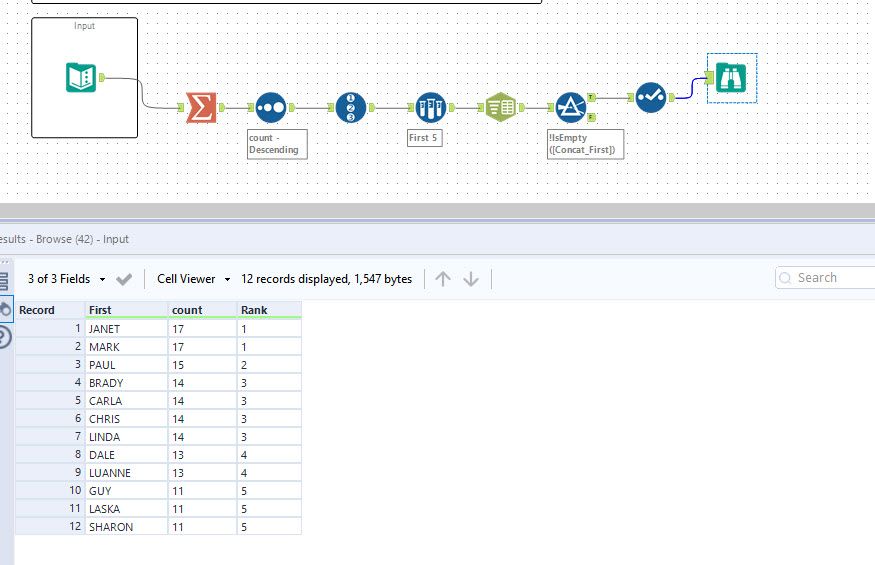The width and height of the screenshot is (875, 565).
Task: Select the LASKA cell
Action: (x=127, y=509)
